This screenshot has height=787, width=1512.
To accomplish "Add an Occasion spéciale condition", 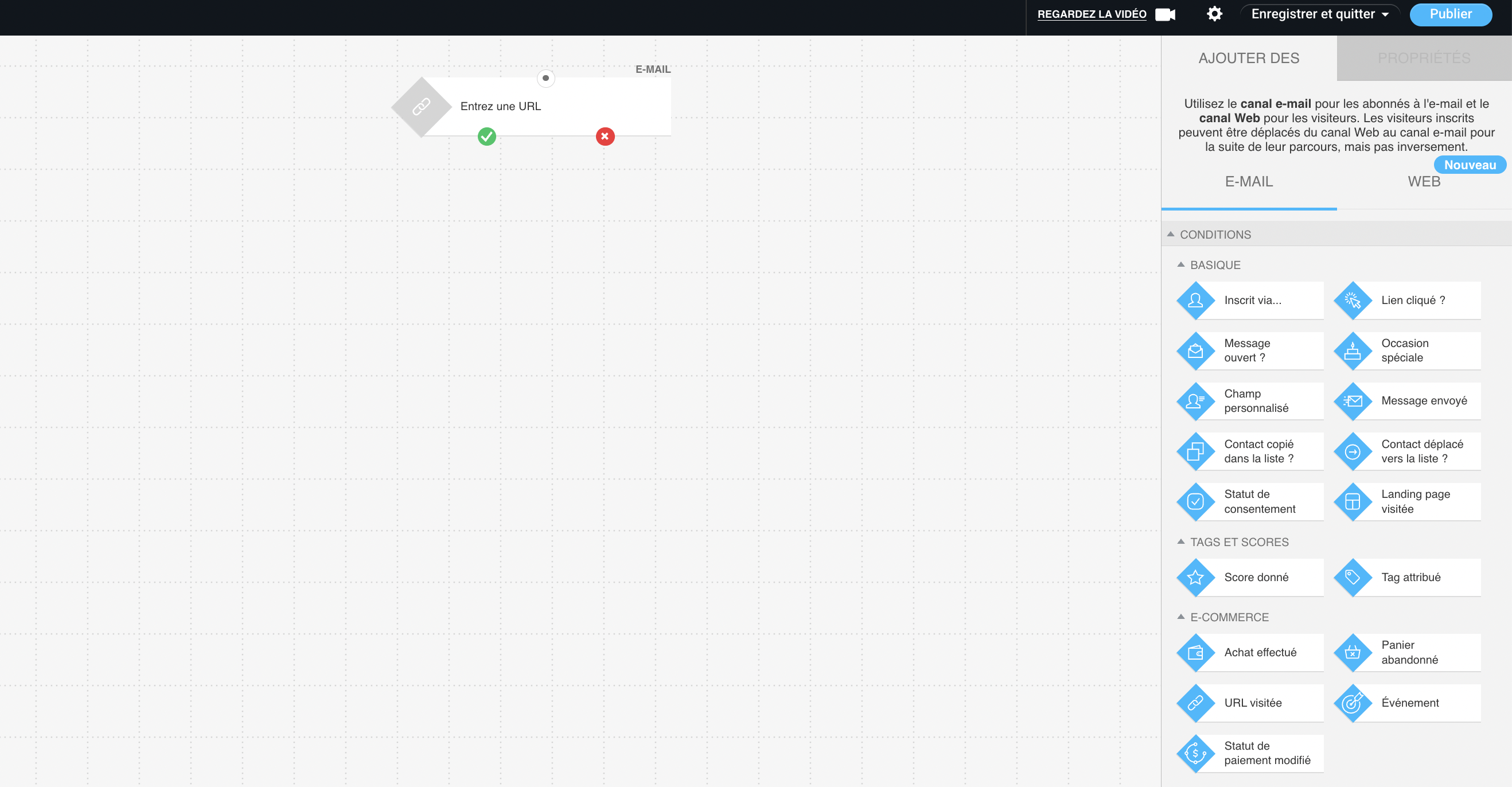I will click(x=1407, y=350).
